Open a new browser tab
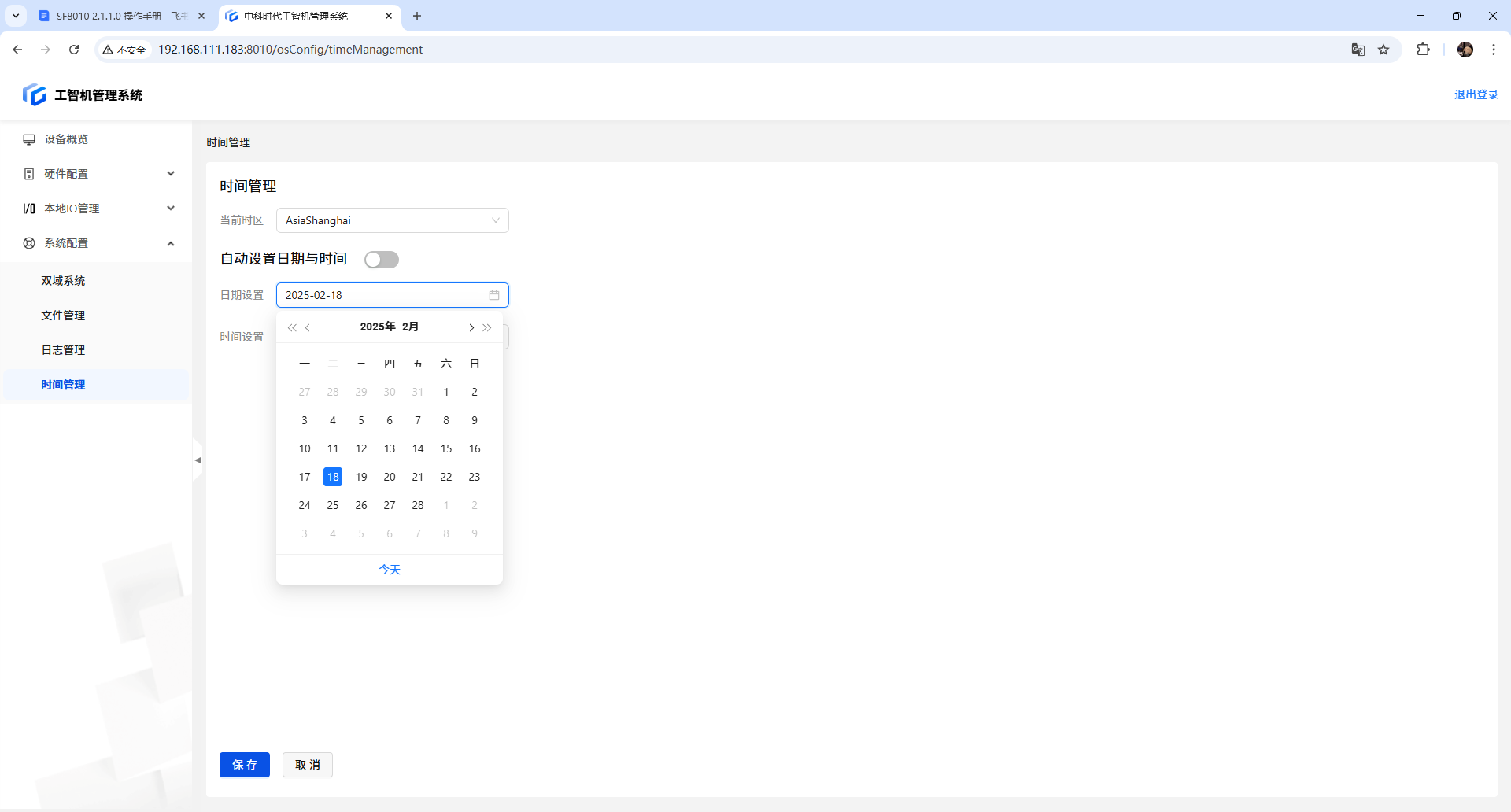Screen dimensions: 1511x812 coord(417,16)
